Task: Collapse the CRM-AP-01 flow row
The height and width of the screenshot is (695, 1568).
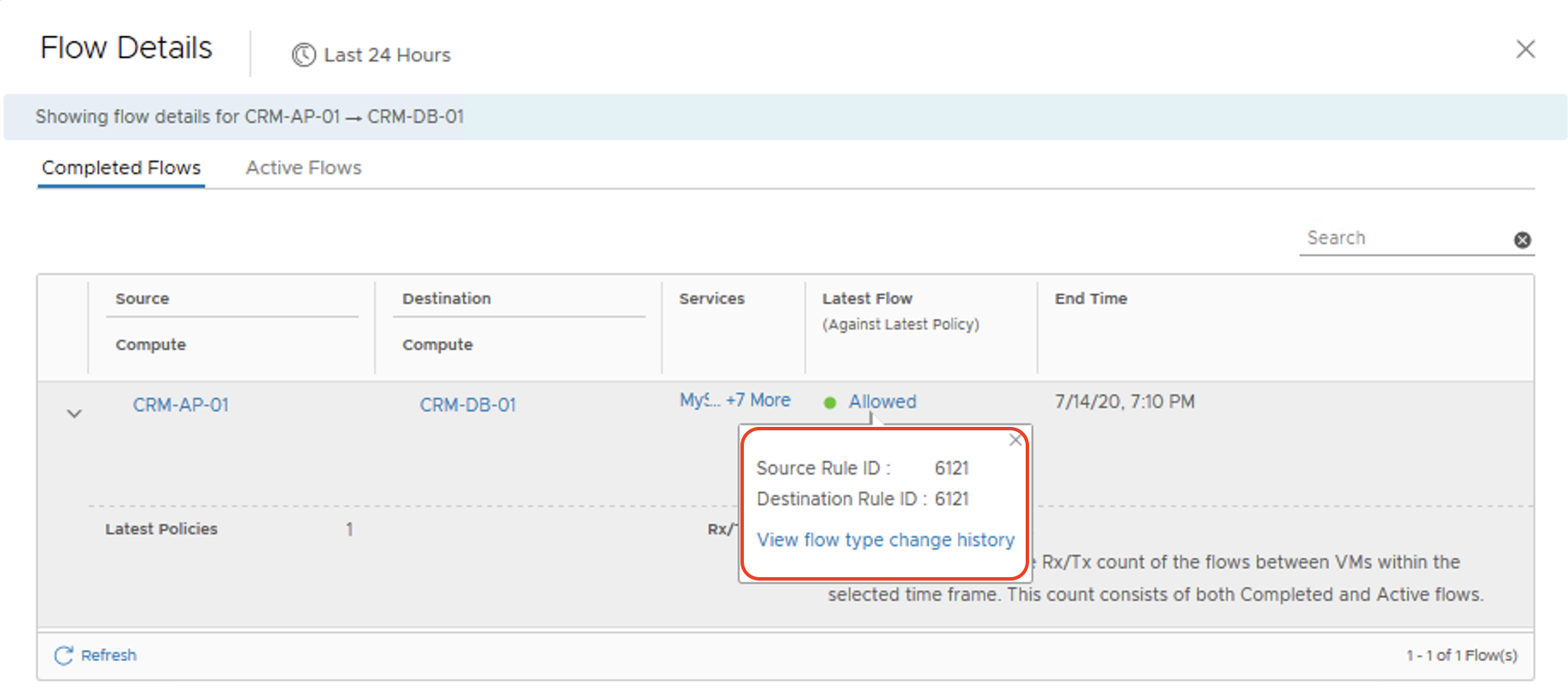Action: 74,414
